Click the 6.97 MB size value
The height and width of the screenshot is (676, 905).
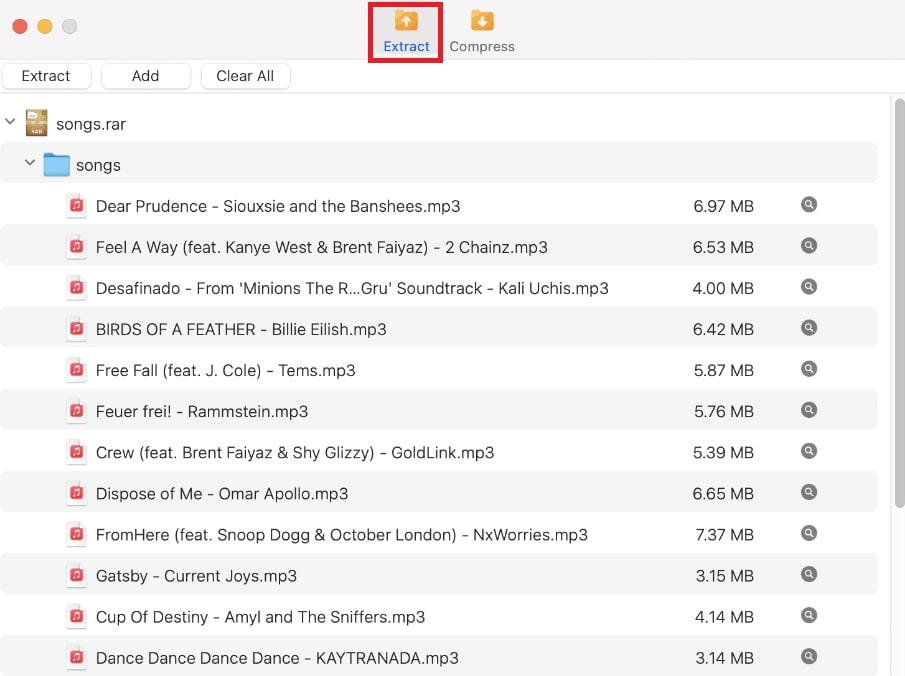(x=724, y=206)
